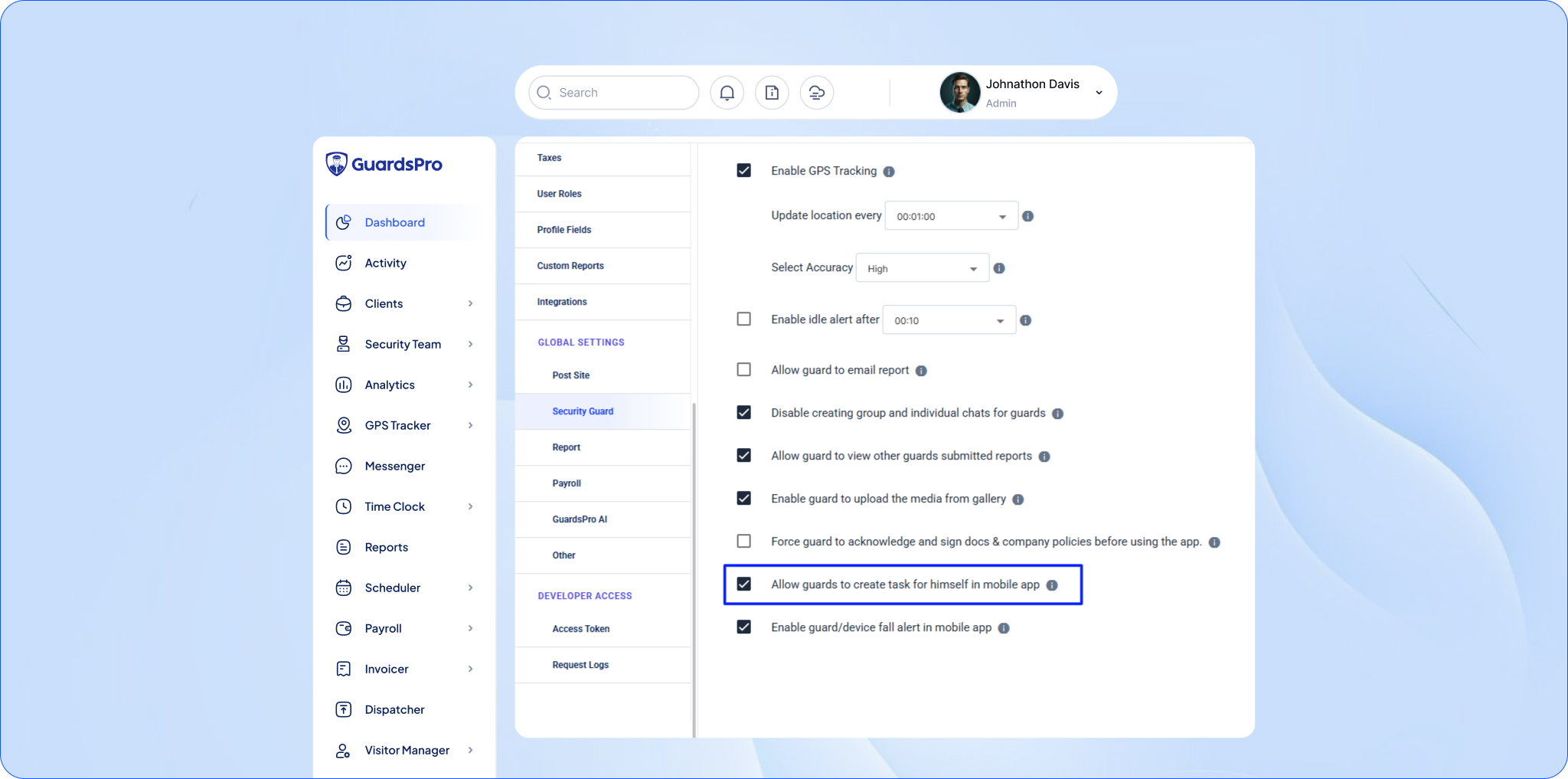
Task: Open the notifications bell icon
Action: [727, 93]
